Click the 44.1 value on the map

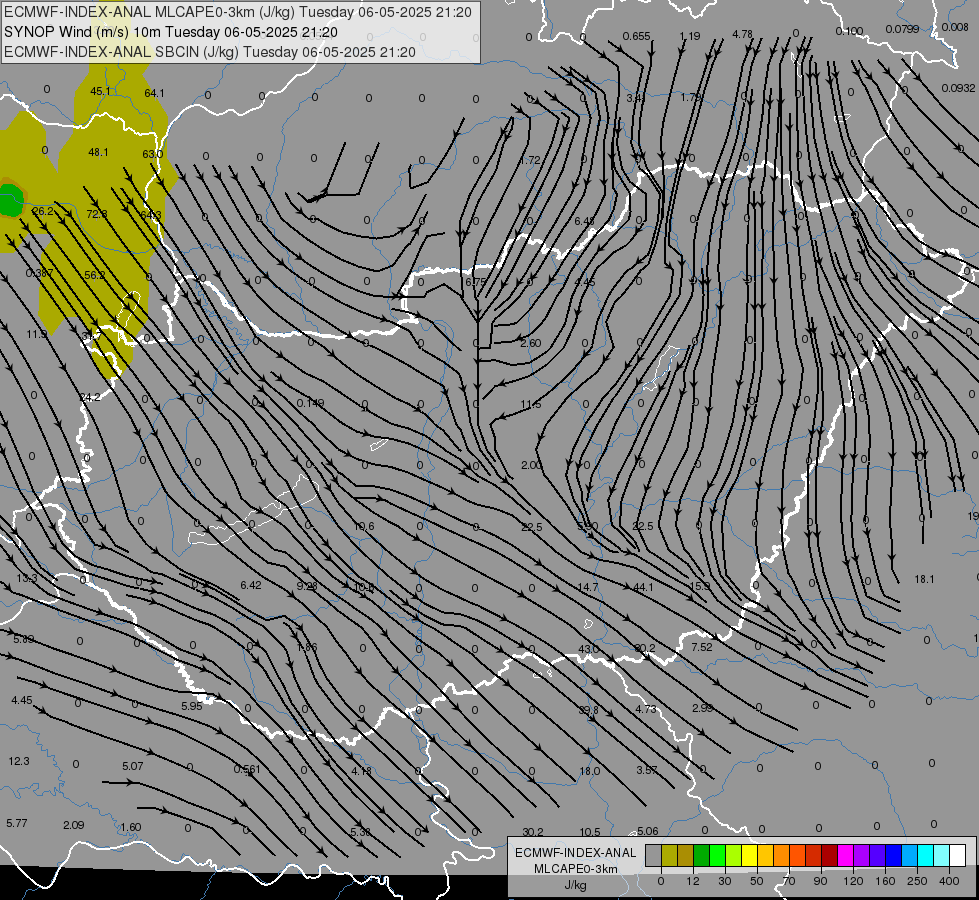point(643,587)
